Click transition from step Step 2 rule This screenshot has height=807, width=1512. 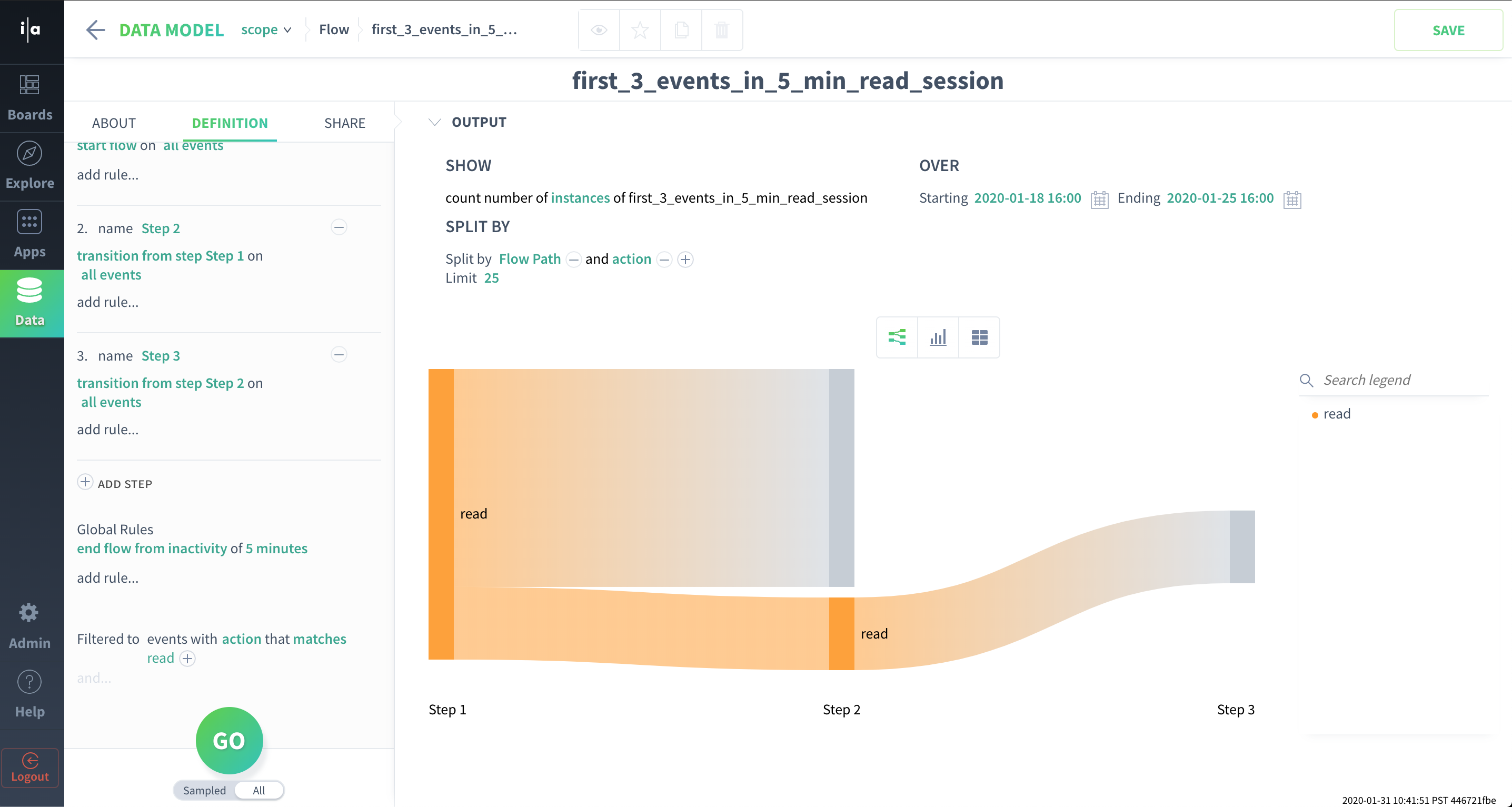coord(160,383)
